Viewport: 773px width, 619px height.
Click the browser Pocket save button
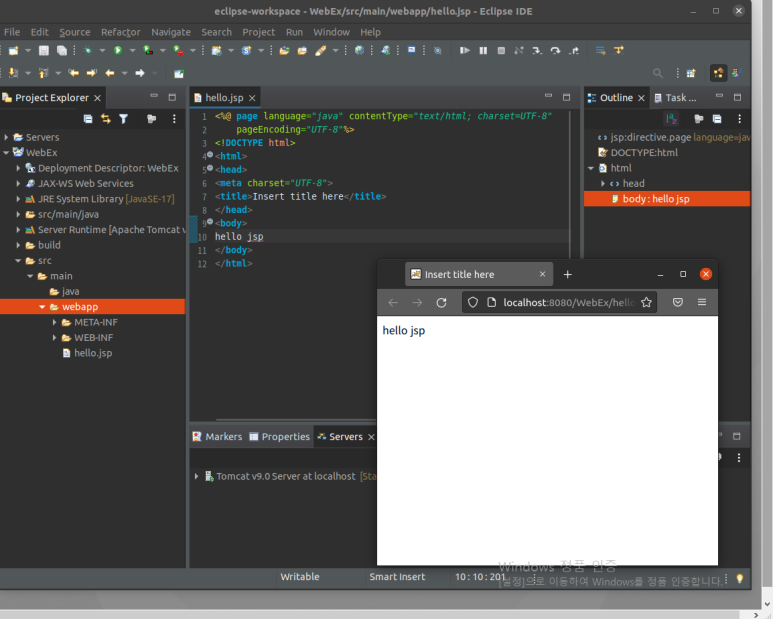coord(678,302)
